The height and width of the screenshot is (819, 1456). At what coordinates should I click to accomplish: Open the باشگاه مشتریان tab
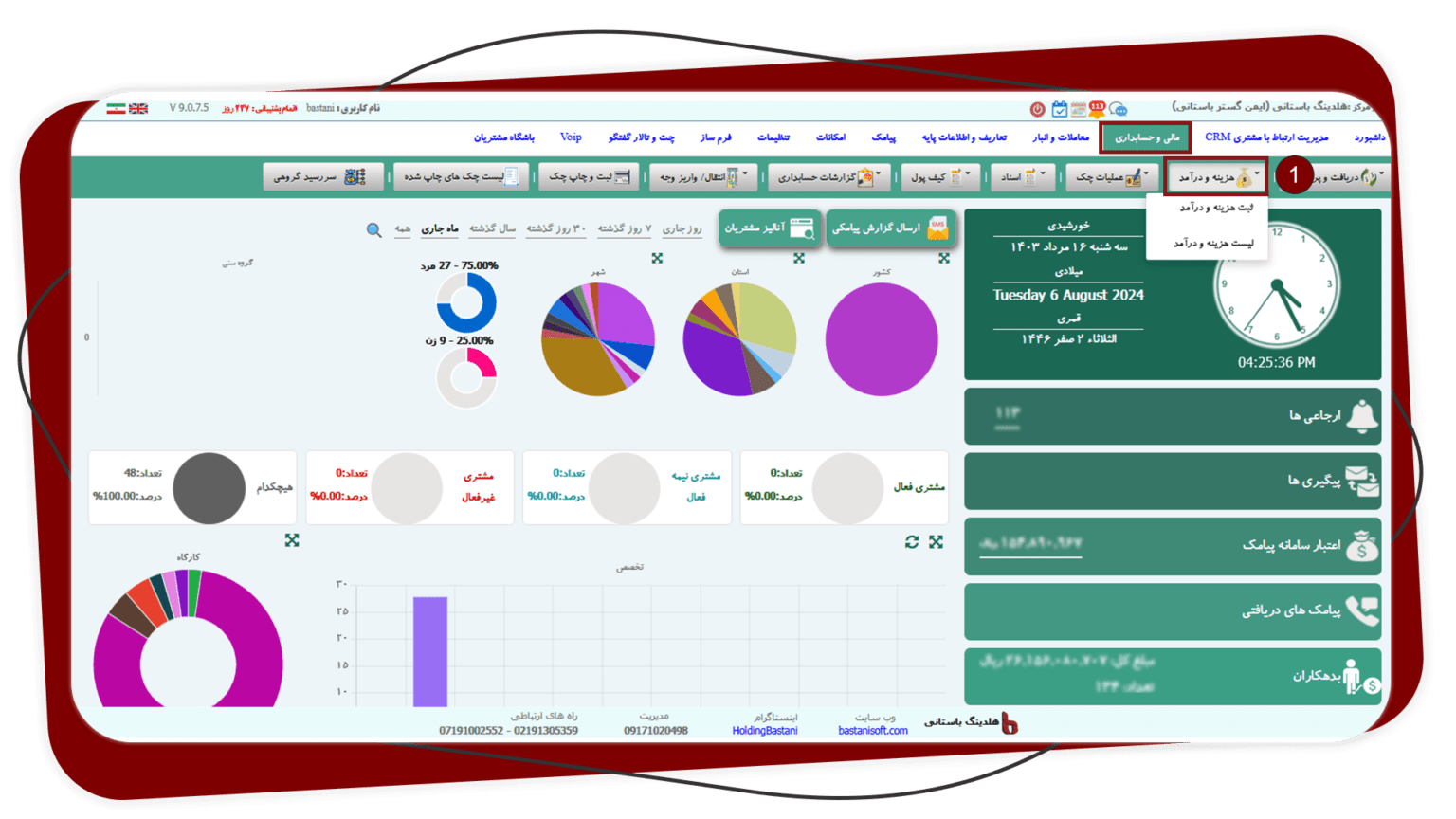pos(504,137)
